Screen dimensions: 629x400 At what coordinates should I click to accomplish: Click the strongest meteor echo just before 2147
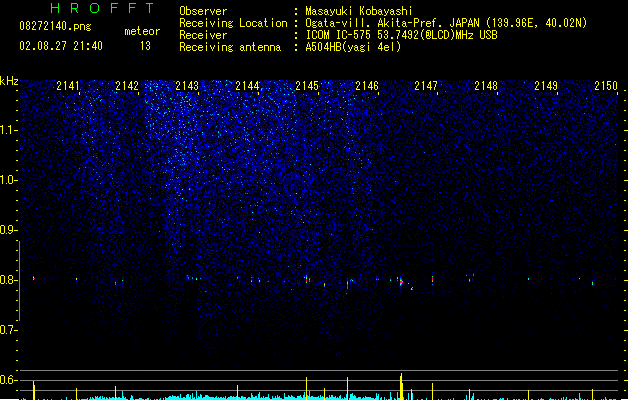(400, 281)
